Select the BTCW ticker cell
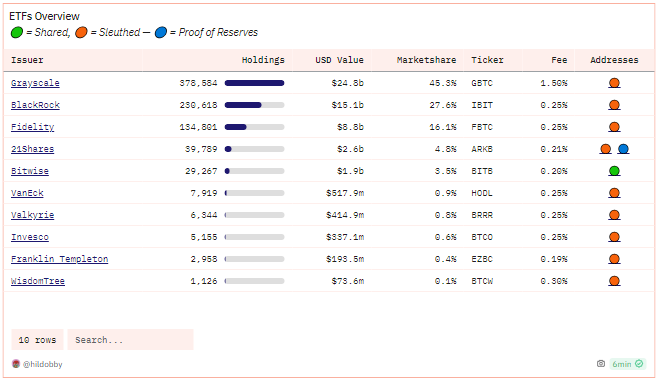The width and height of the screenshot is (659, 380). pos(482,281)
